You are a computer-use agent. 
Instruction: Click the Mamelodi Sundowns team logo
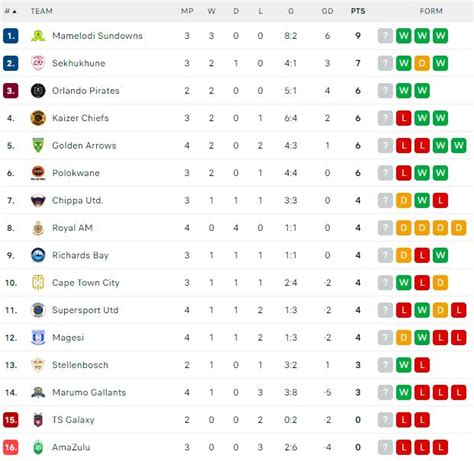(38, 36)
